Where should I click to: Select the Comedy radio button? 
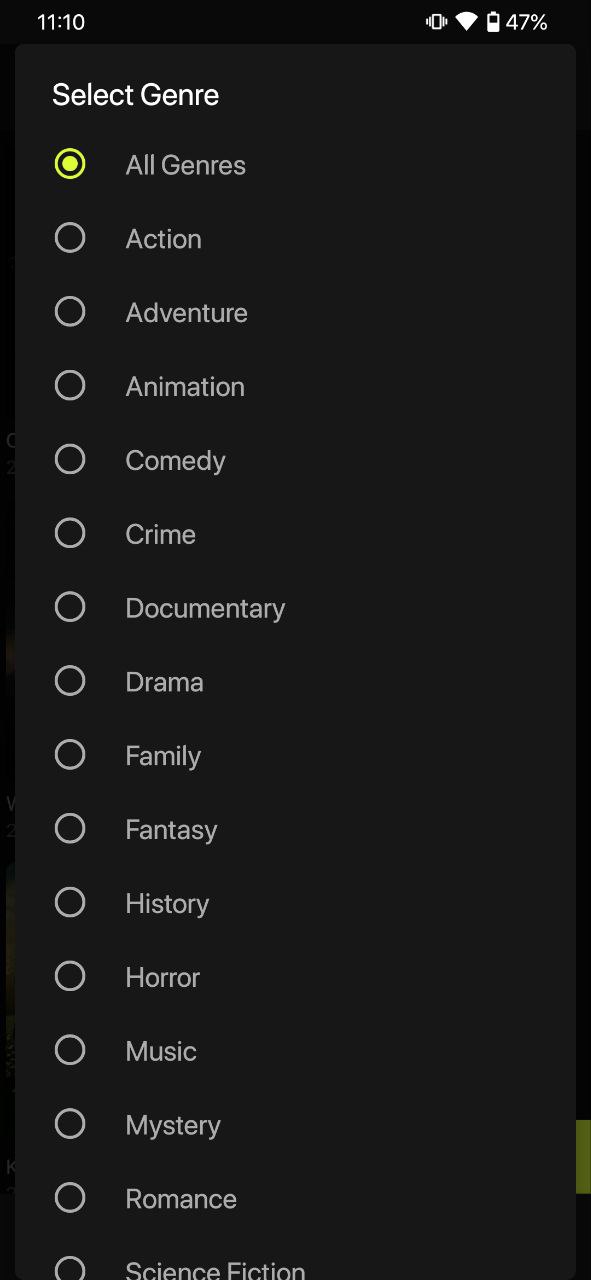tap(70, 459)
